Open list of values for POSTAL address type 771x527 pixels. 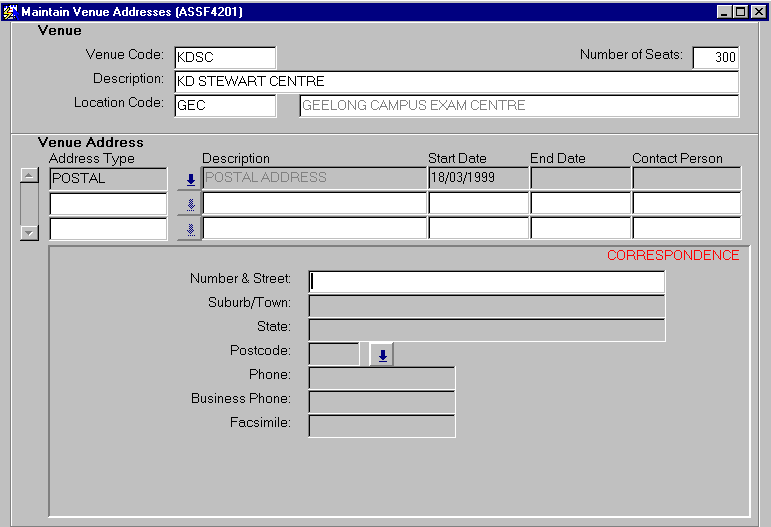click(x=189, y=179)
